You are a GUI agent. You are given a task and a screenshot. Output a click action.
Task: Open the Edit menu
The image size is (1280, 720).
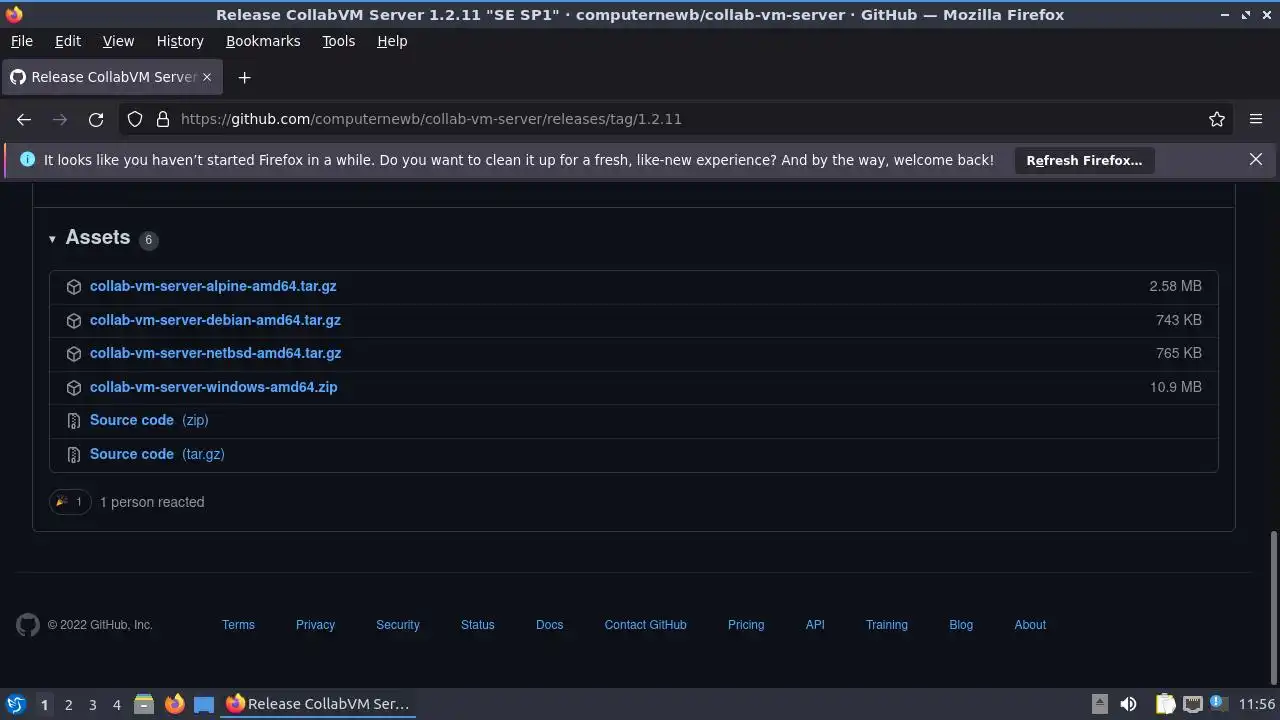pos(68,41)
